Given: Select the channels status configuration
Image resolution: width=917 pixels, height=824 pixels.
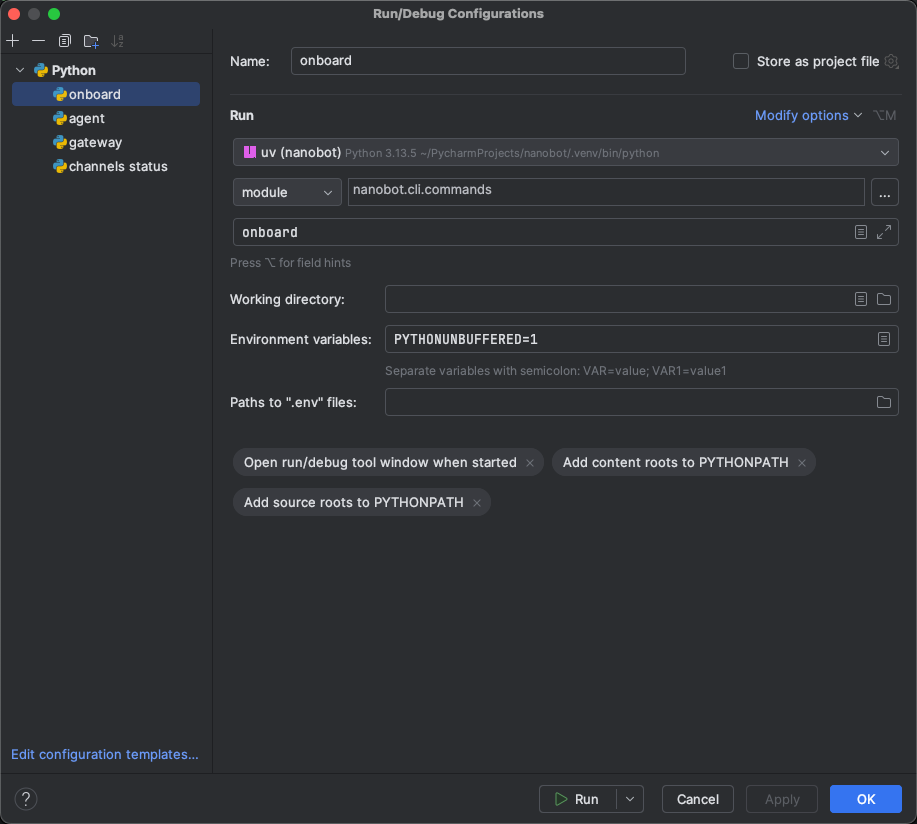Looking at the screenshot, I should (117, 166).
